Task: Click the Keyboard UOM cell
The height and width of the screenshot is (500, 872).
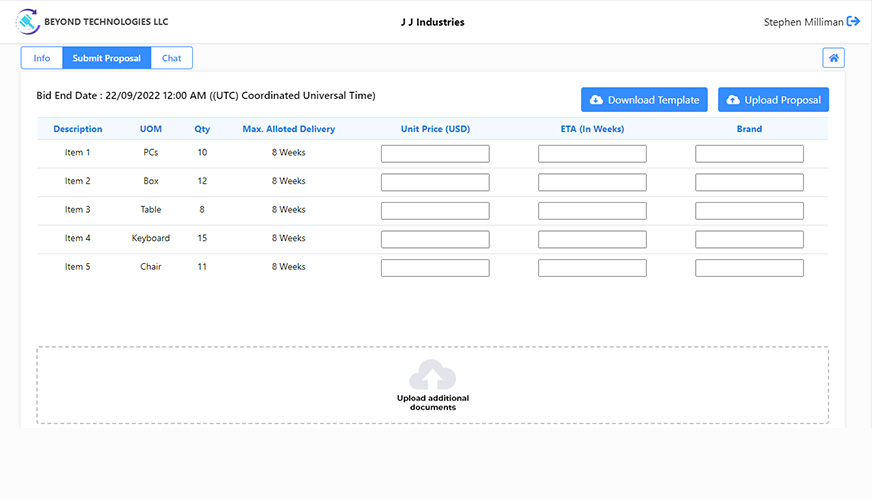Action: (151, 238)
